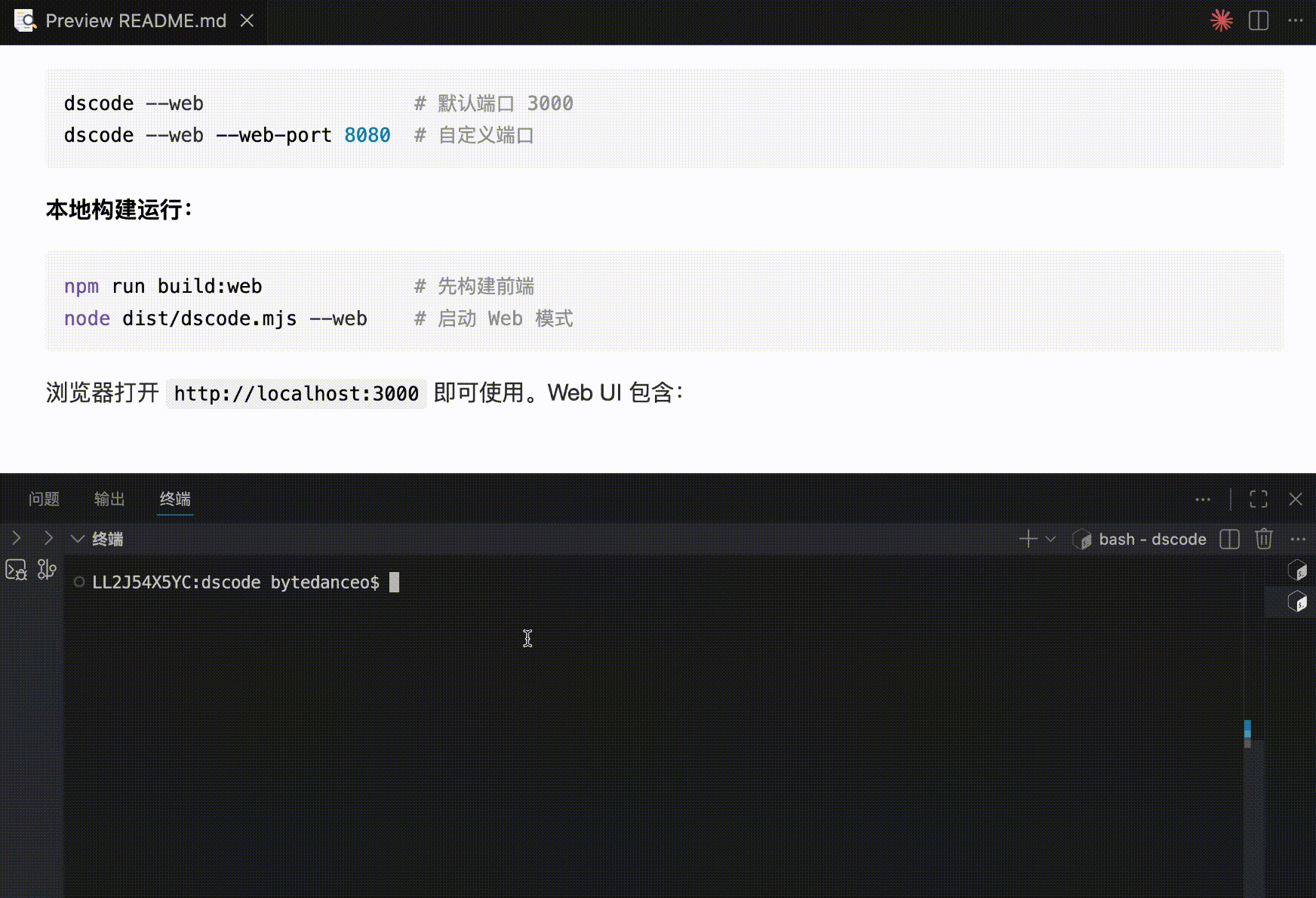Maximize the panel size
The width and height of the screenshot is (1316, 898).
(1259, 499)
